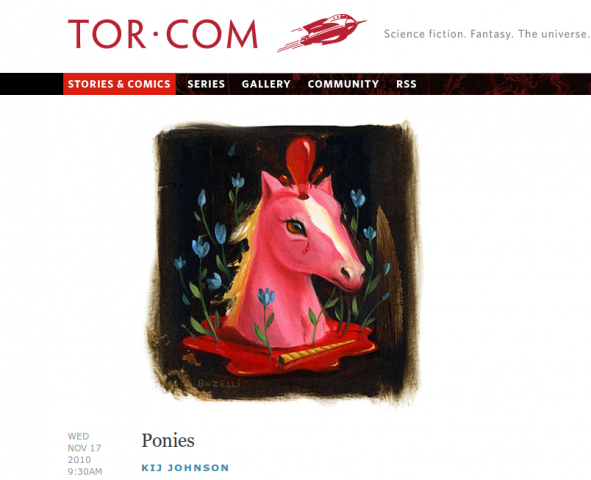Screen dimensions: 591x480
Task: Click the severed golden horn in artwork
Action: 317,352
